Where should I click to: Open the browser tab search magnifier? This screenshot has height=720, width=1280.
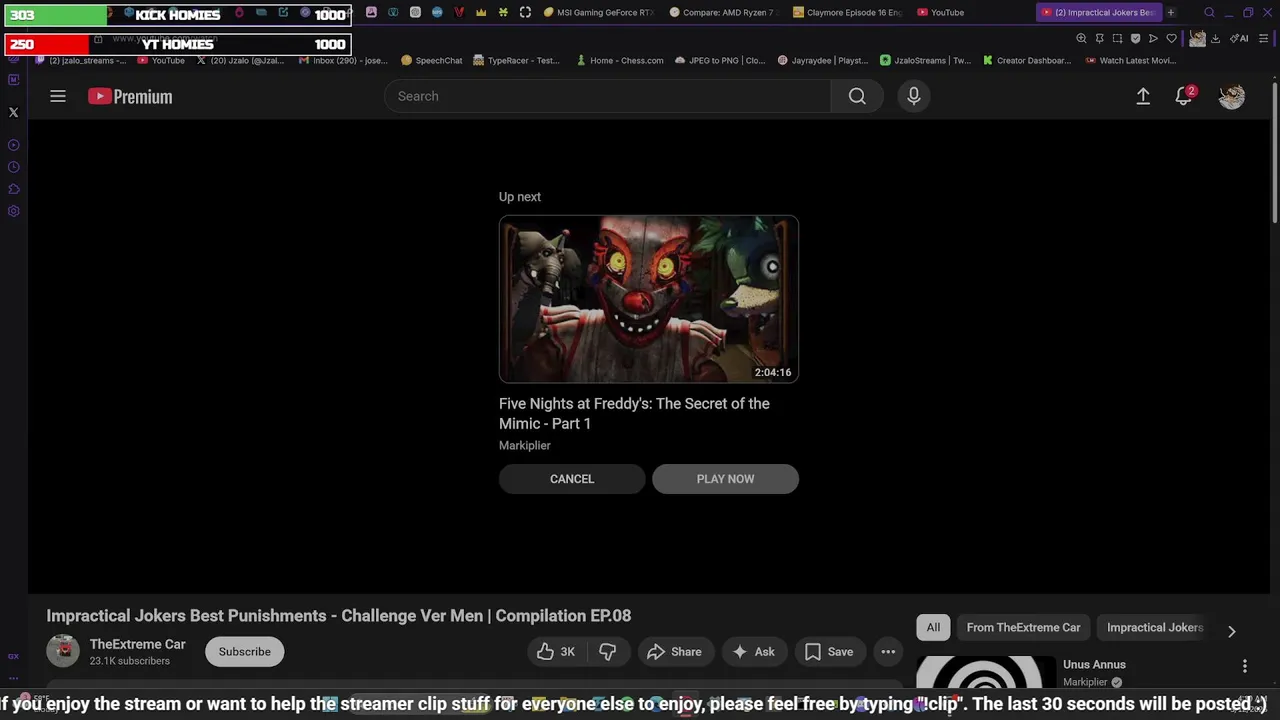(x=1209, y=12)
